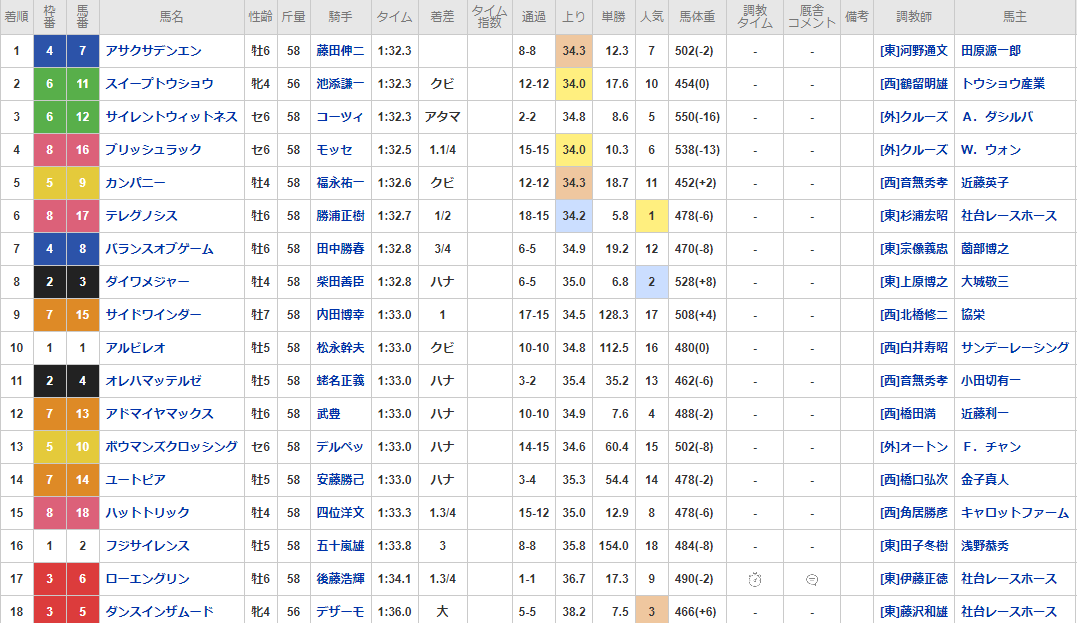Click the 調教タイム column header
Viewport: 1077px width, 625px height.
coord(755,17)
